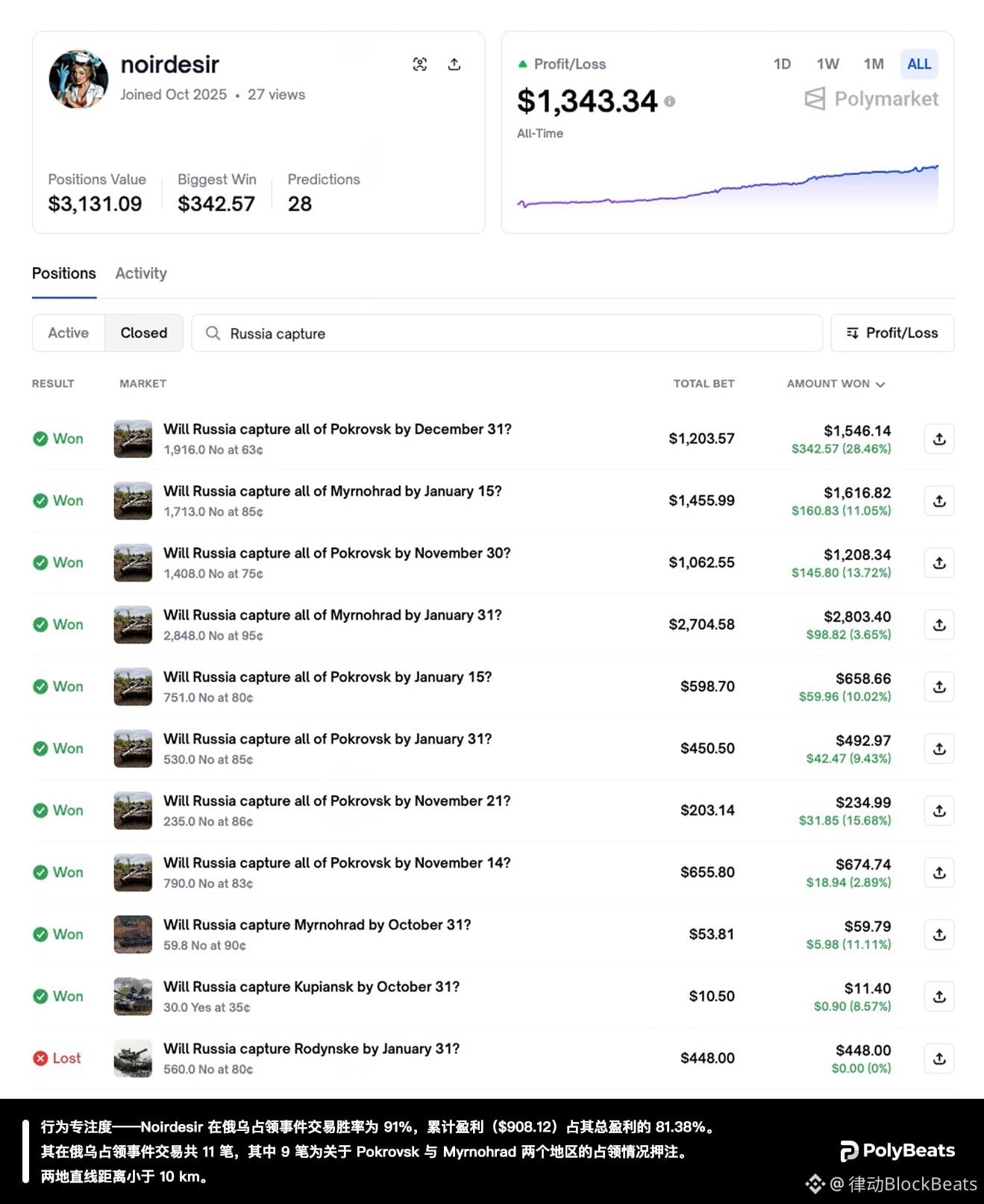Open the Profit/Loss sort dropdown
The height and width of the screenshot is (1204, 984).
point(892,333)
